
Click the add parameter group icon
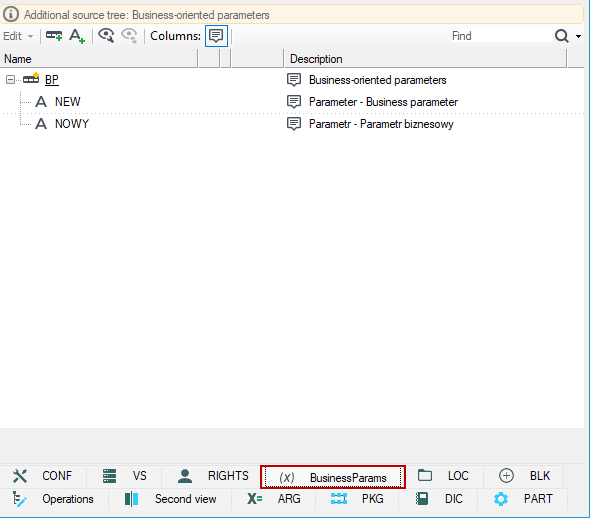coord(54,36)
